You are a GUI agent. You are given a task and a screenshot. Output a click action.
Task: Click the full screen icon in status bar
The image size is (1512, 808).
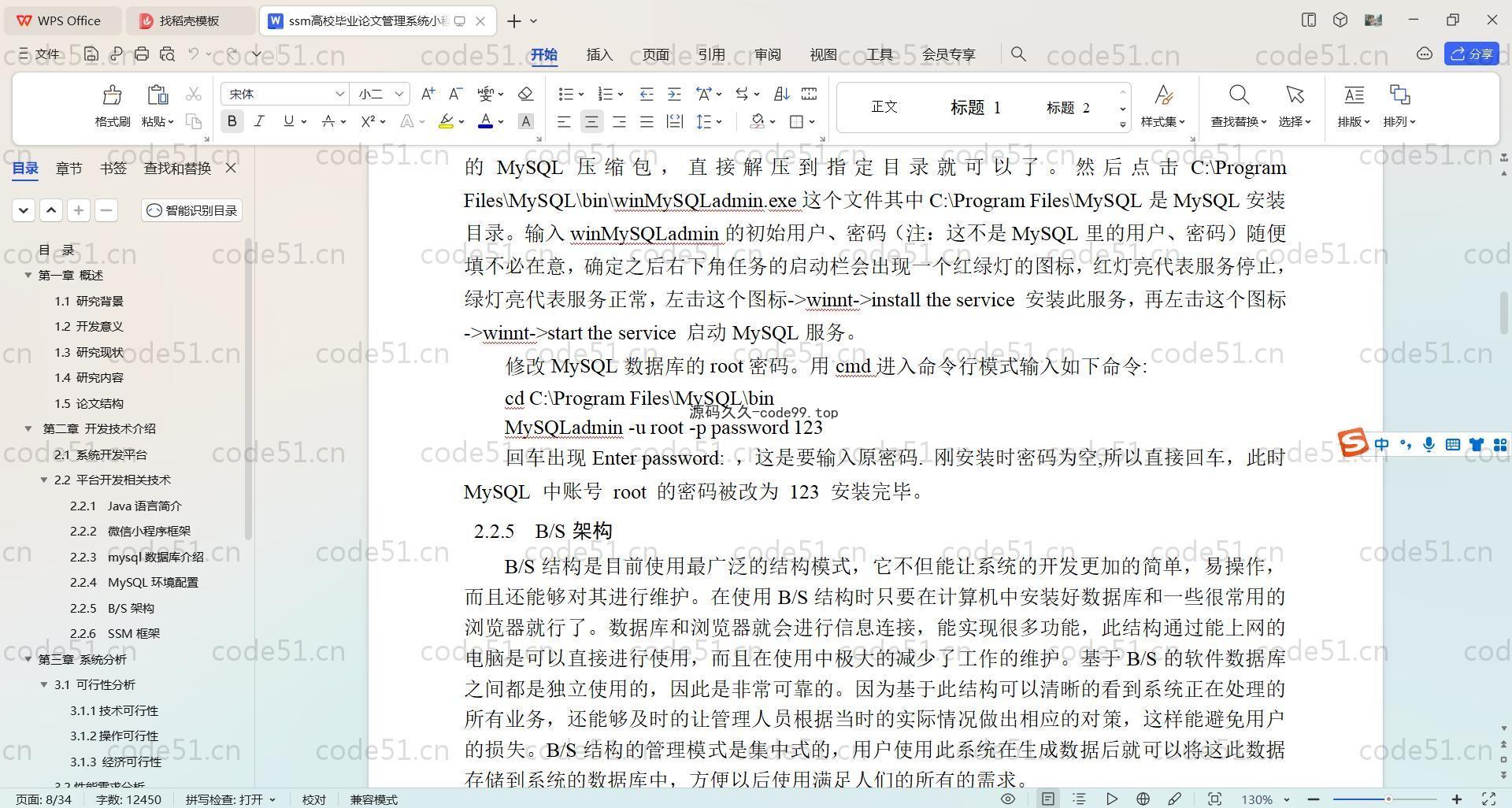coord(1489,799)
